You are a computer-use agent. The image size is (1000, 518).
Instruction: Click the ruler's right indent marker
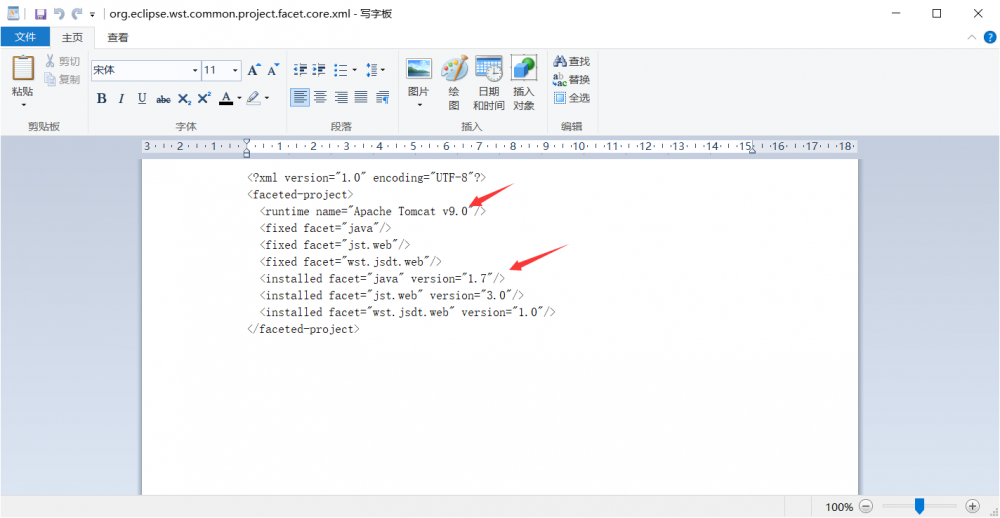(752, 150)
